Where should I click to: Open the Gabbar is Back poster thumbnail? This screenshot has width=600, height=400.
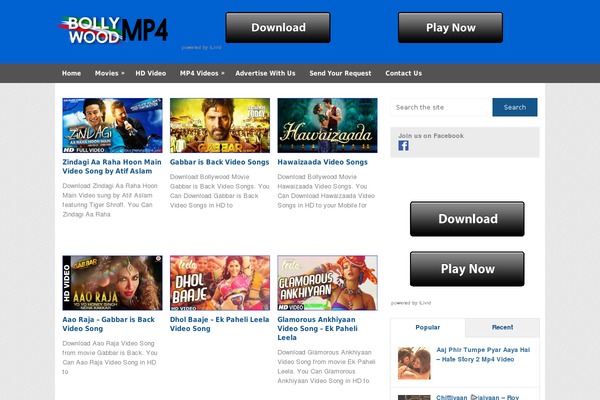[x=220, y=126]
